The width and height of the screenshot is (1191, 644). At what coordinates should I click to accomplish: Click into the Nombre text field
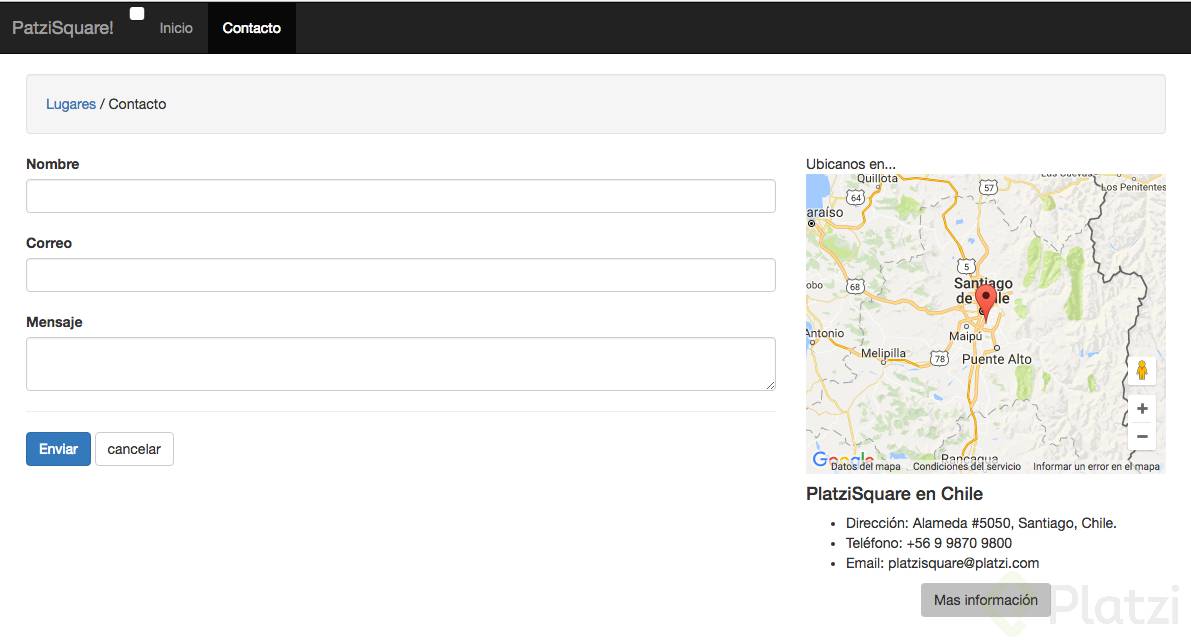[400, 196]
